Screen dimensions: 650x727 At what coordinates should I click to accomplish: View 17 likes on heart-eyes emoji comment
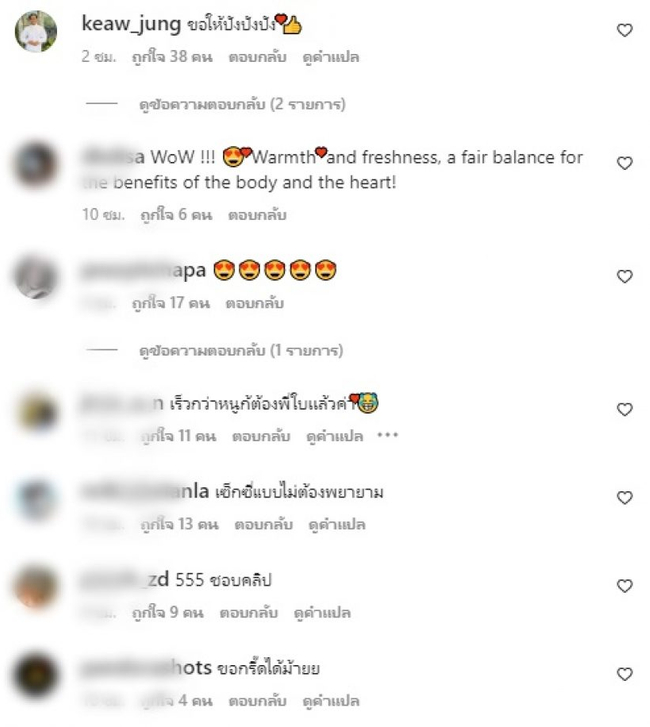coord(171,303)
